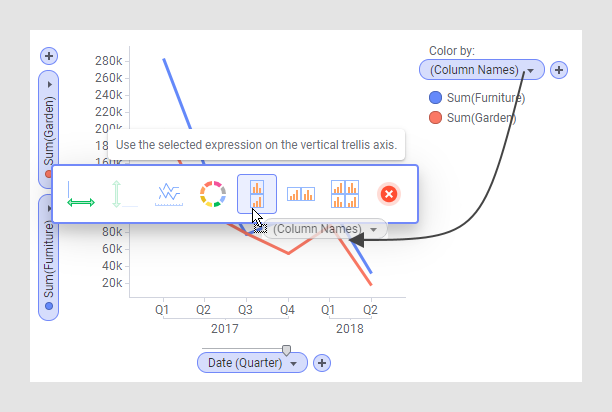Add another Color by column with plus

point(559,70)
